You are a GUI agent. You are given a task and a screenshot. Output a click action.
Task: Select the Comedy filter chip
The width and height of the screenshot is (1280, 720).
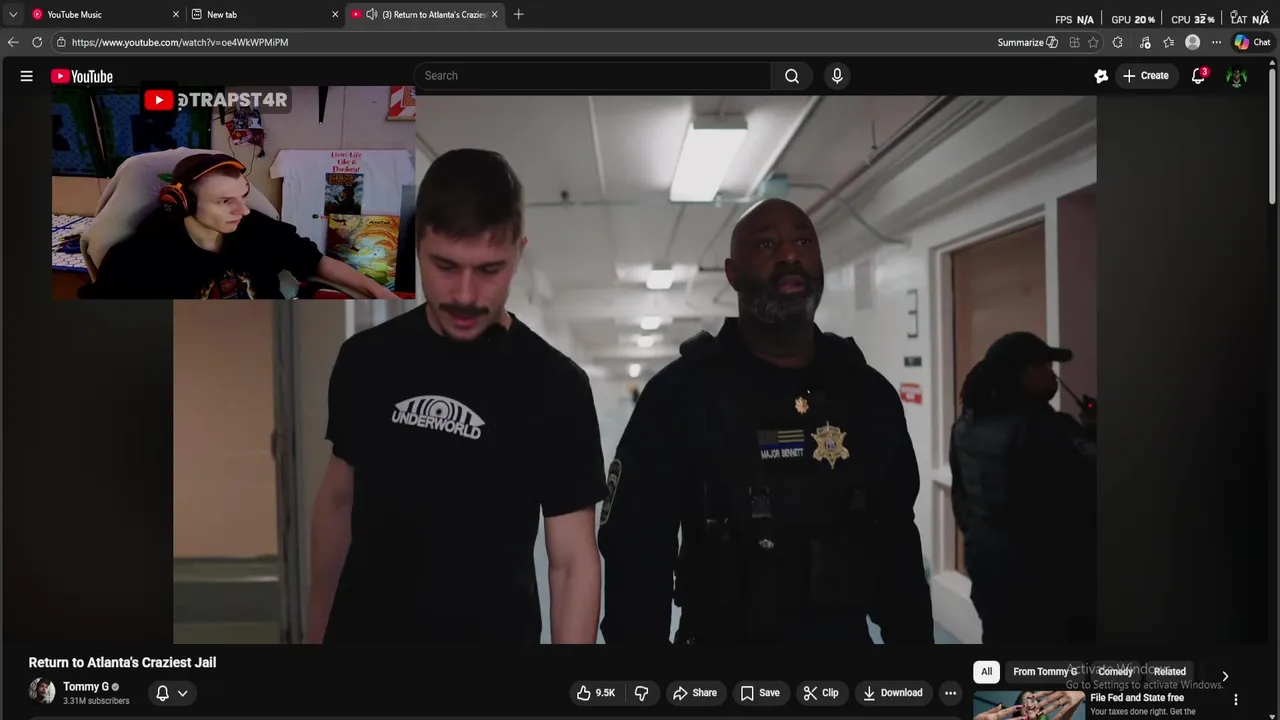pyautogui.click(x=1115, y=672)
